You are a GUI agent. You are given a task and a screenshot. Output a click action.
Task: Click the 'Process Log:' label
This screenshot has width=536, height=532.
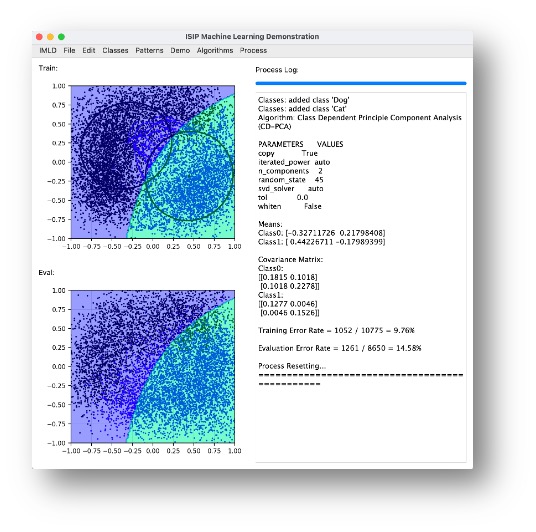pyautogui.click(x=277, y=70)
